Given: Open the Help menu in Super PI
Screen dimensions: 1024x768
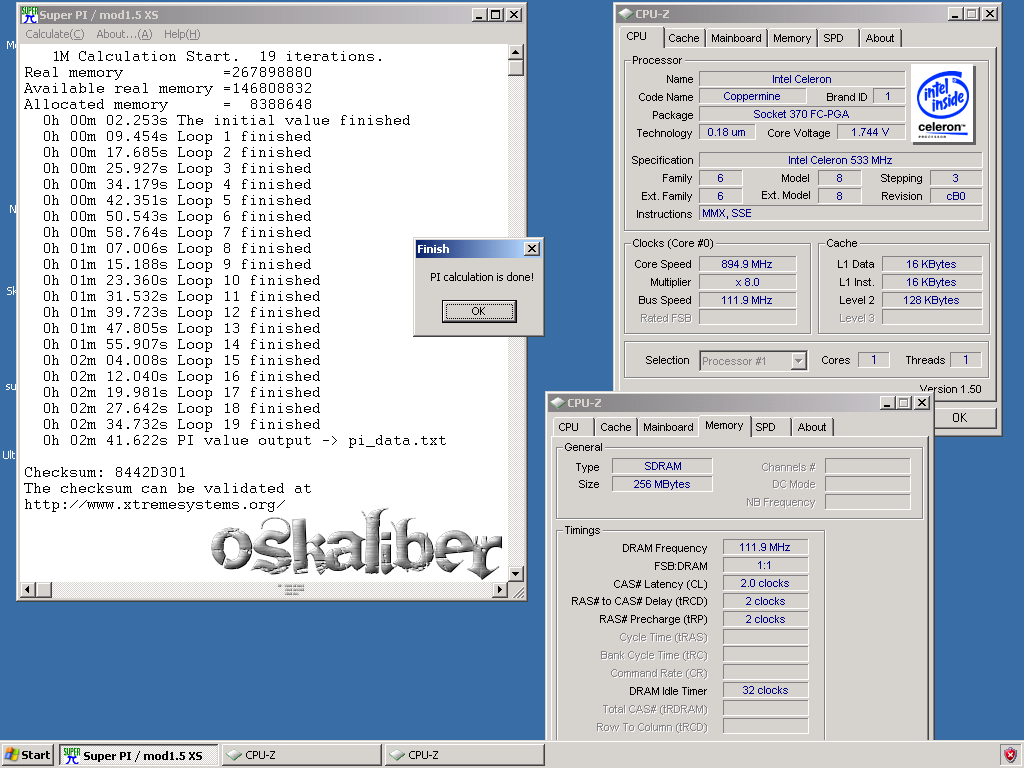Looking at the screenshot, I should 182,34.
